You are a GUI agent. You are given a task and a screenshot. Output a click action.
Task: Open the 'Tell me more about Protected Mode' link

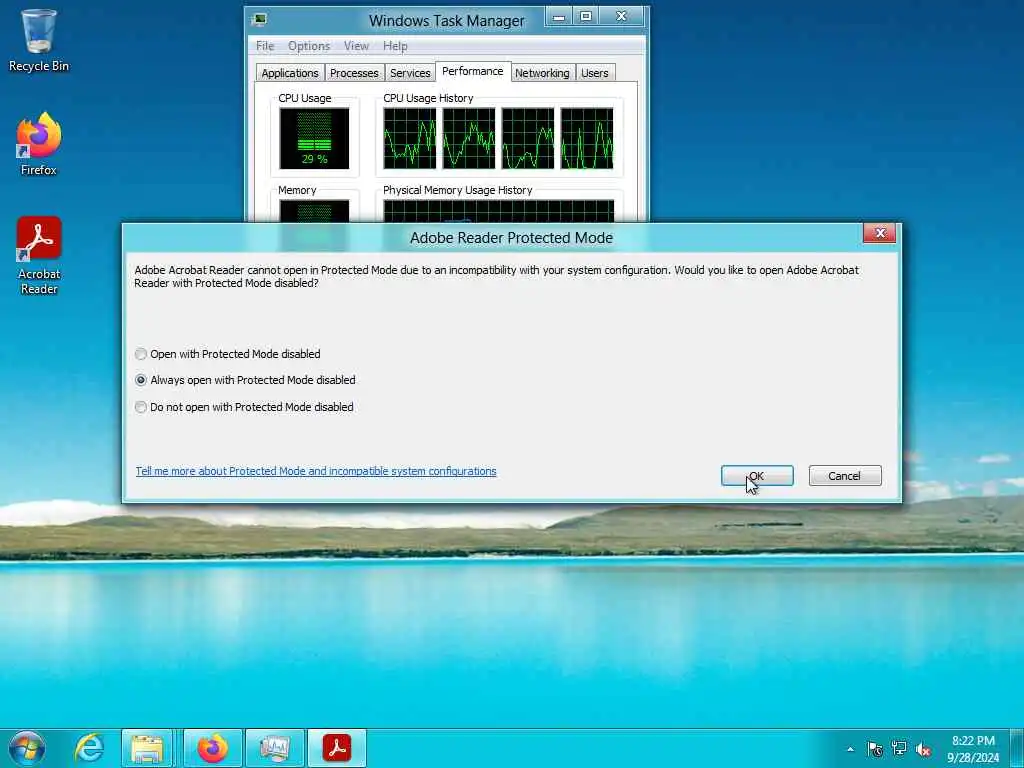316,471
